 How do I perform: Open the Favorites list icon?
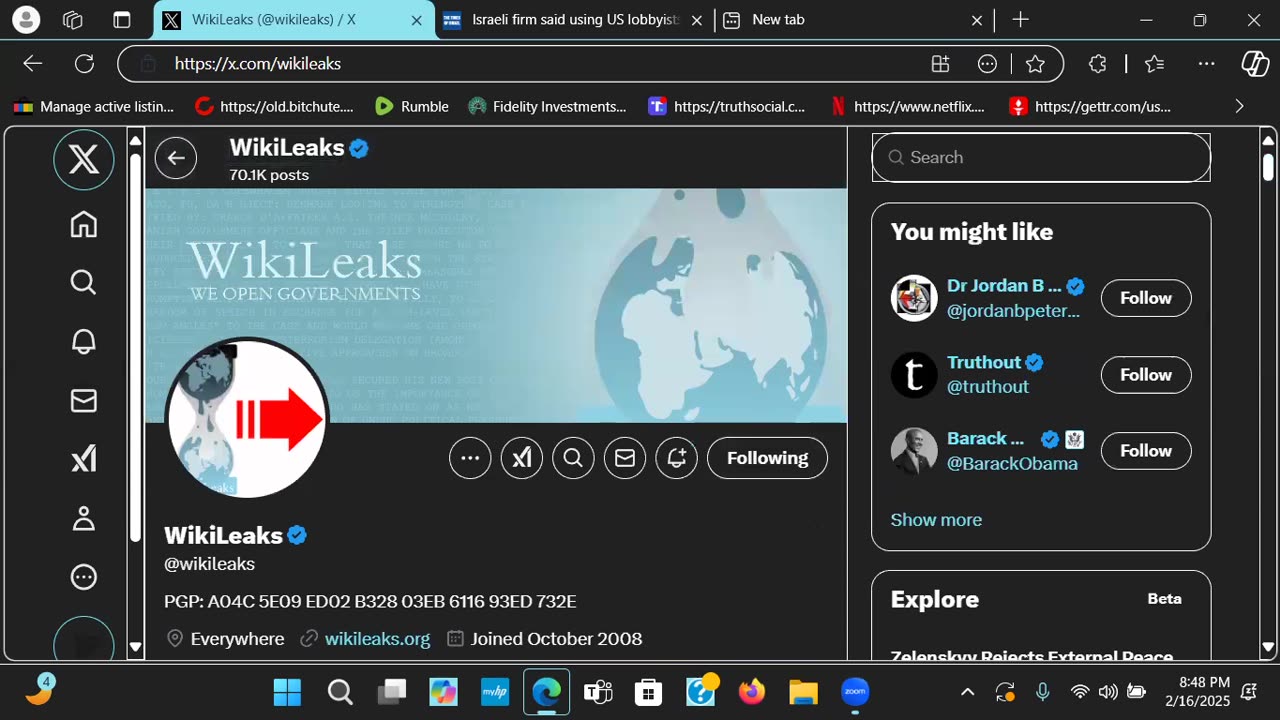1155,64
